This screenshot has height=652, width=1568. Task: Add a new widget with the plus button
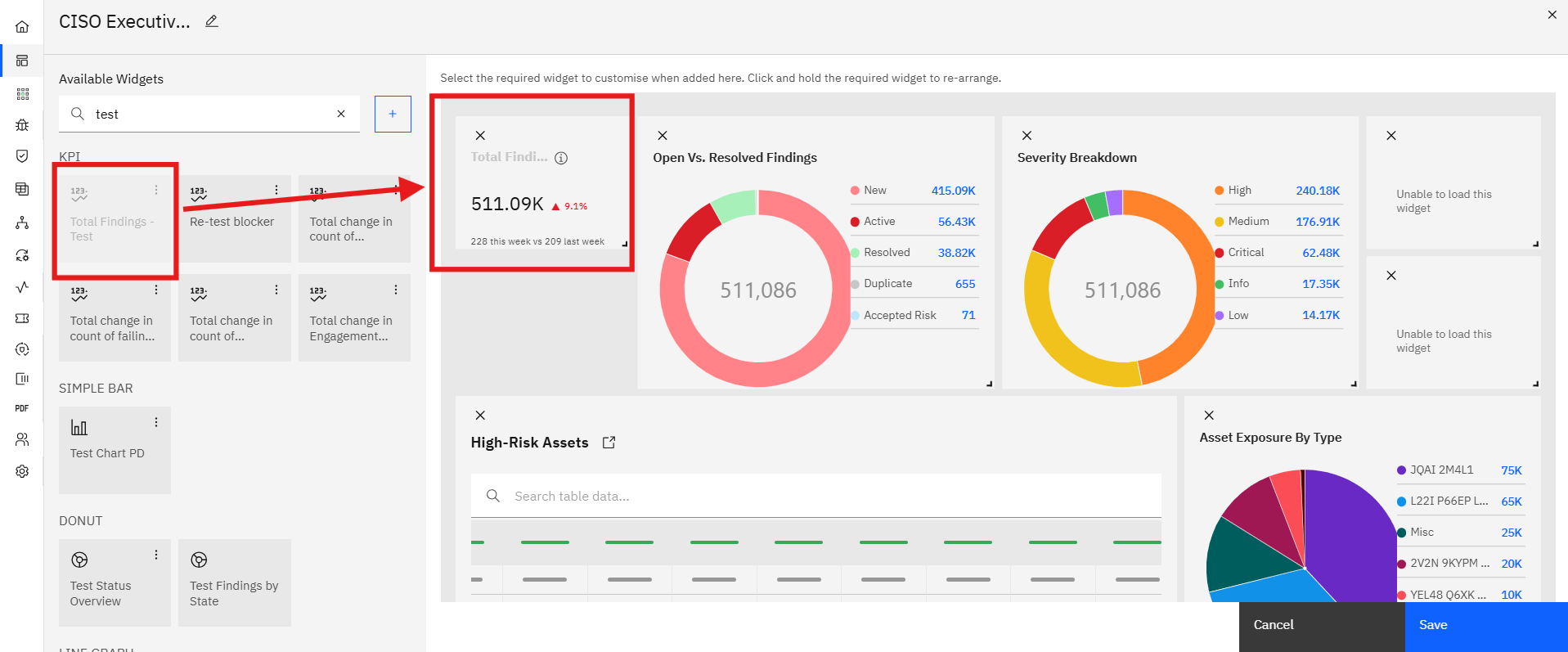[393, 114]
